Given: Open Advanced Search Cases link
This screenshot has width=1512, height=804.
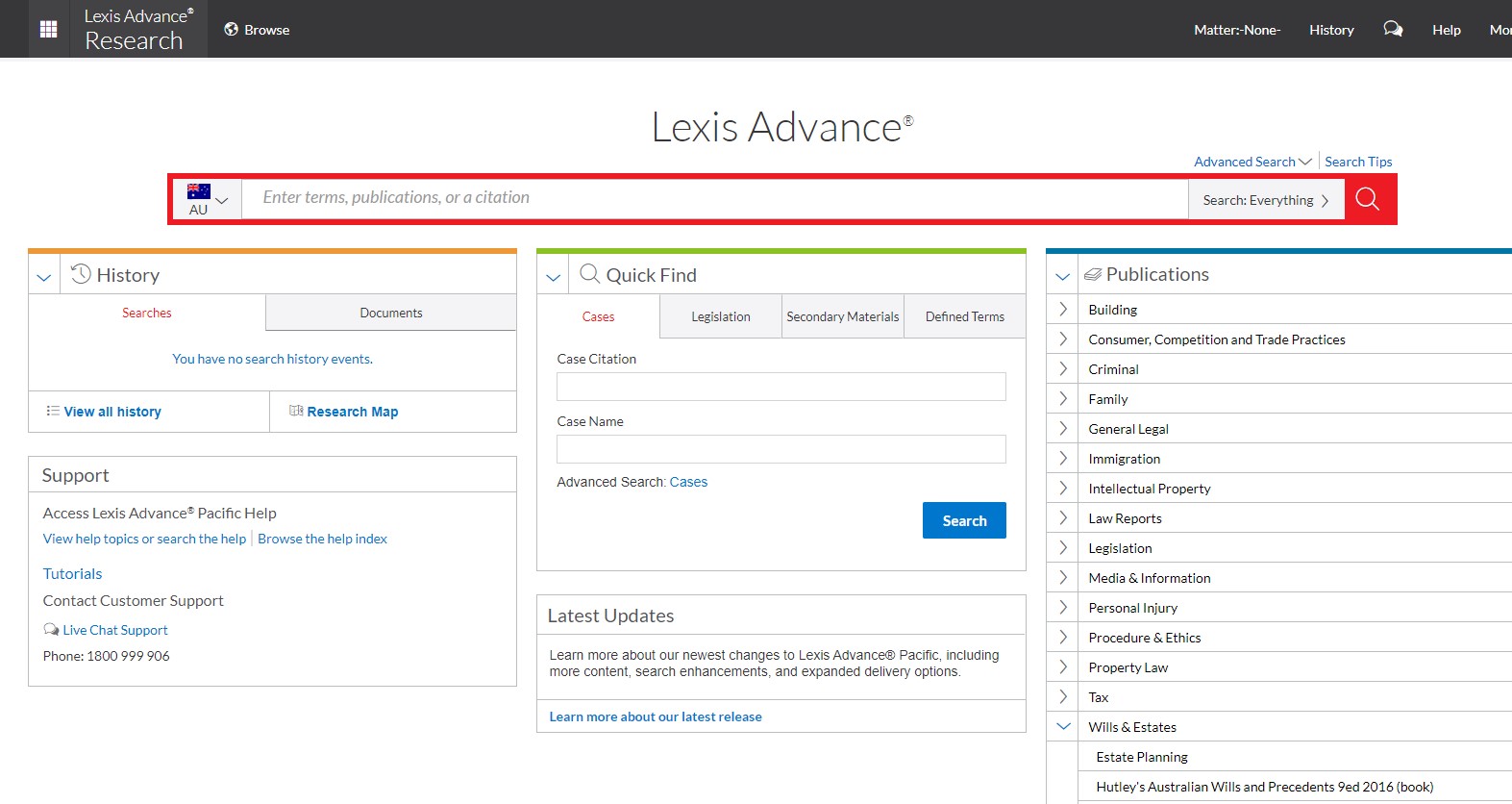Looking at the screenshot, I should pos(688,482).
